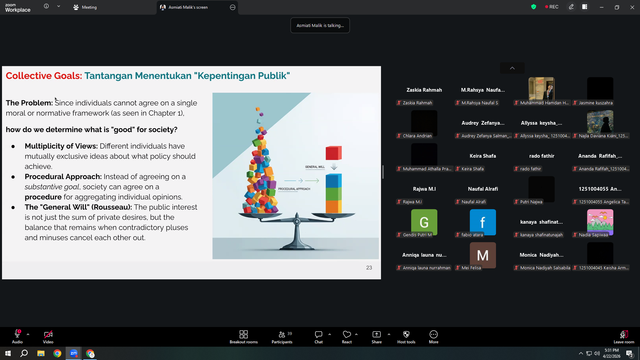Expand share options arrow beside Share

(389, 334)
